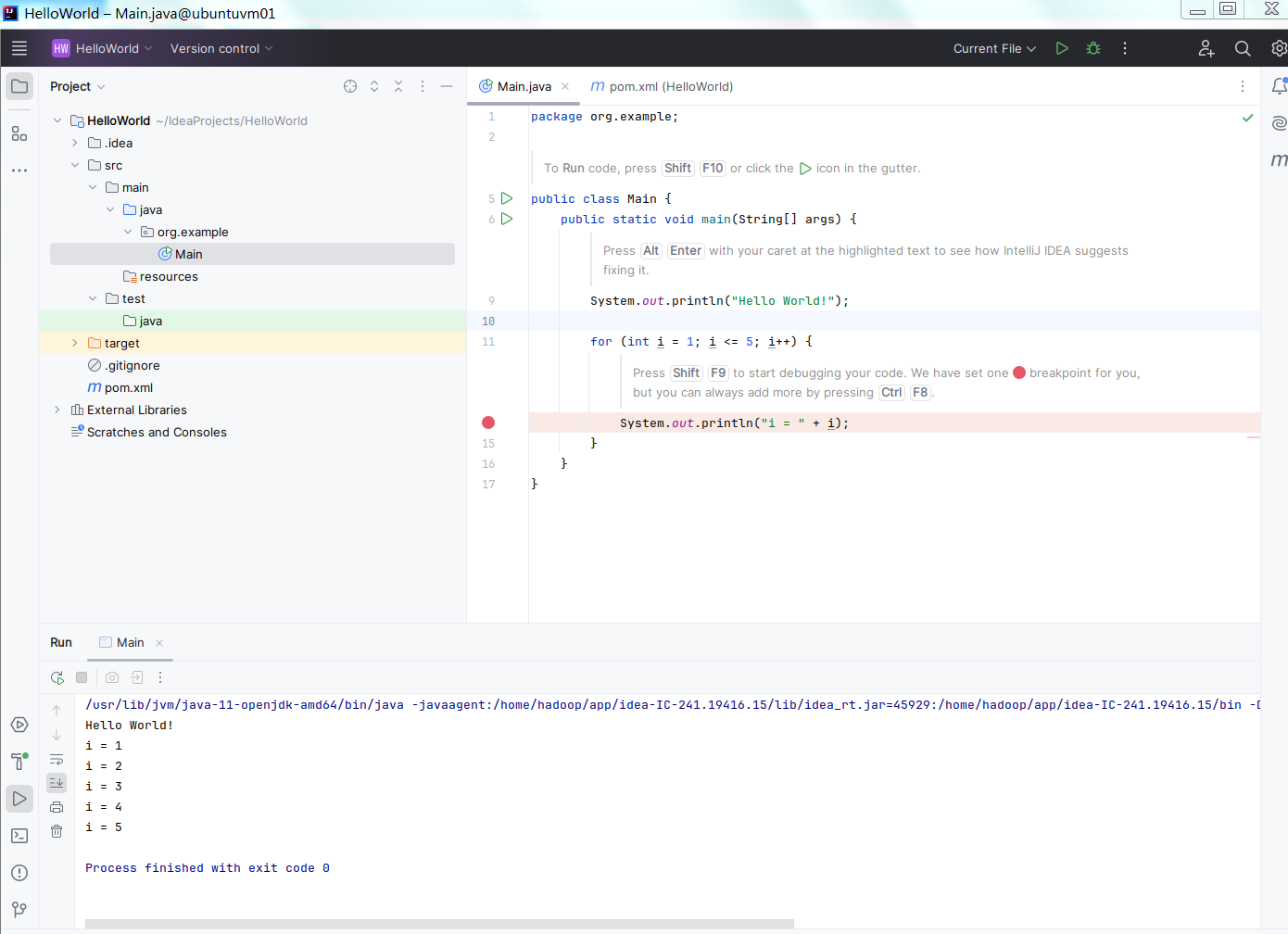
Task: Run main method from gutter arrow at line 6
Action: (x=507, y=219)
